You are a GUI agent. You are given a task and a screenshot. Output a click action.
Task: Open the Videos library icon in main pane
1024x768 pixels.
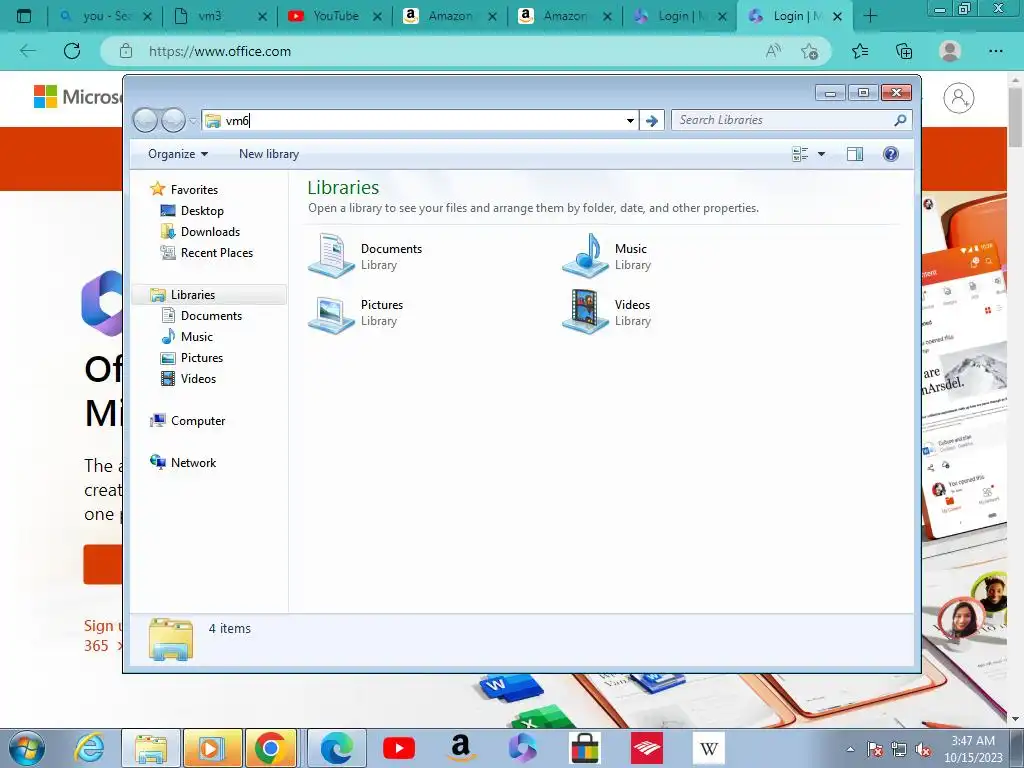pyautogui.click(x=586, y=312)
